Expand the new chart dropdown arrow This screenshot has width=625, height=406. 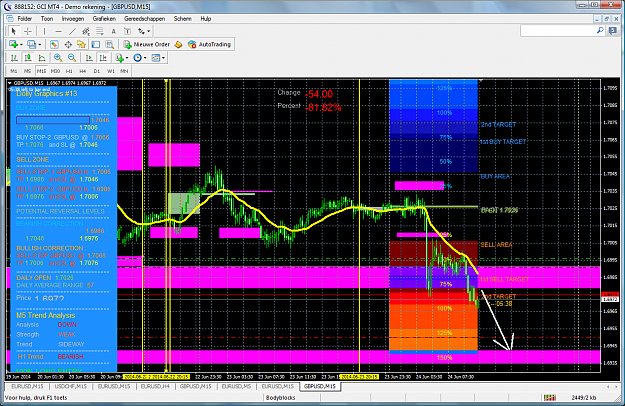21,45
